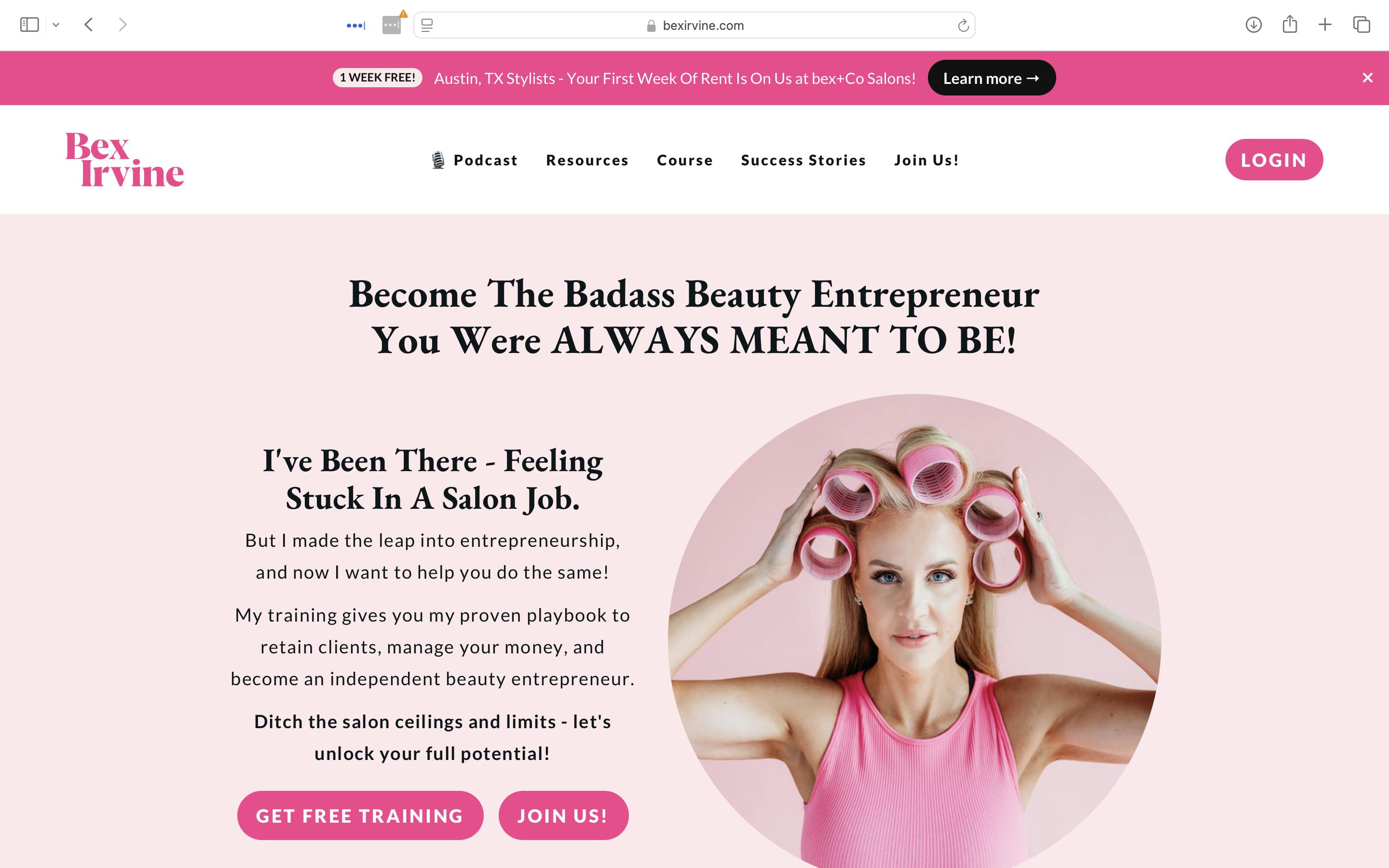The image size is (1389, 868).
Task: Click the Learn more banner button
Action: pos(991,78)
